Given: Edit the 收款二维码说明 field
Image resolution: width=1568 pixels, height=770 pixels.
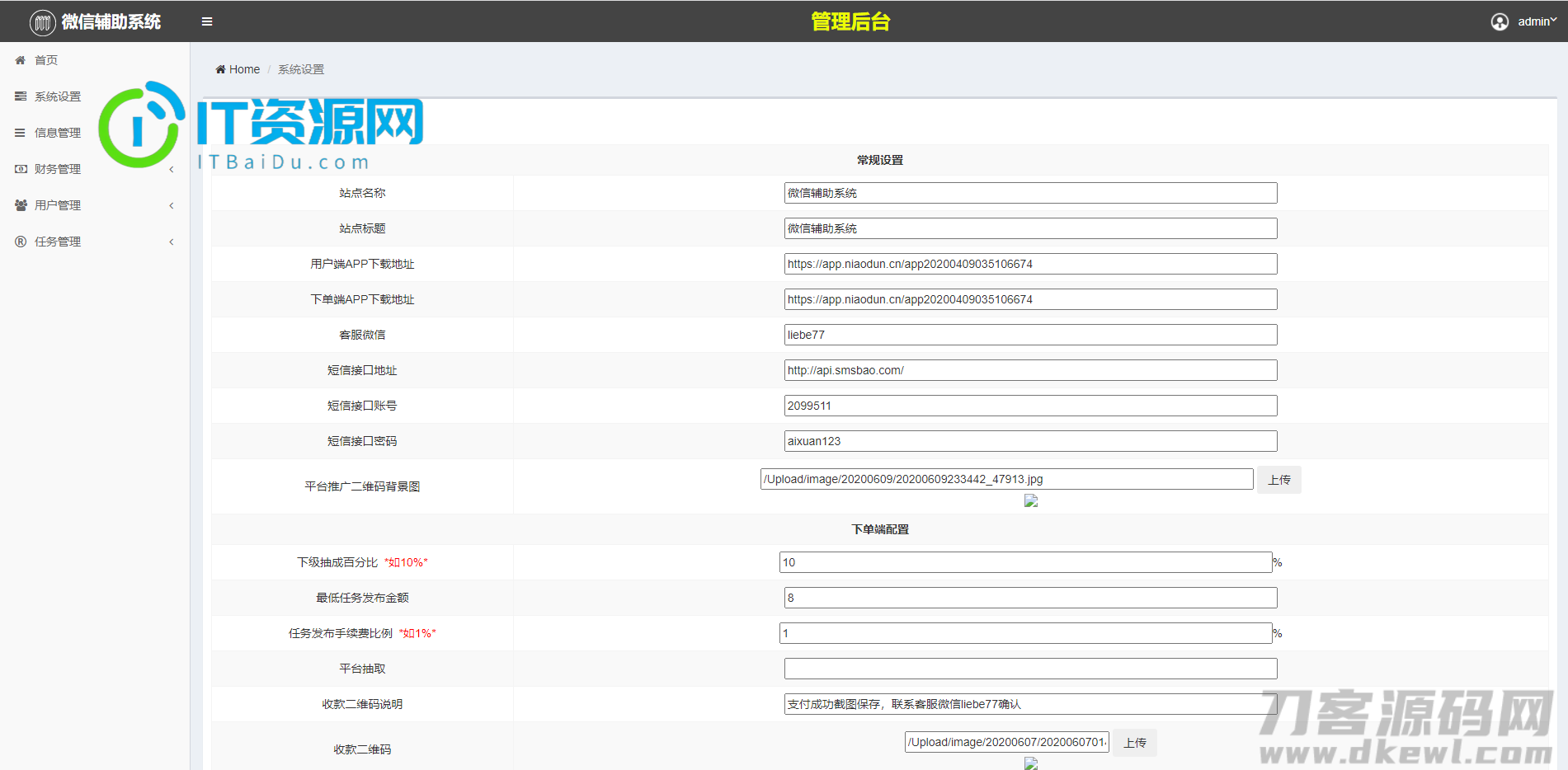Looking at the screenshot, I should [x=1030, y=704].
